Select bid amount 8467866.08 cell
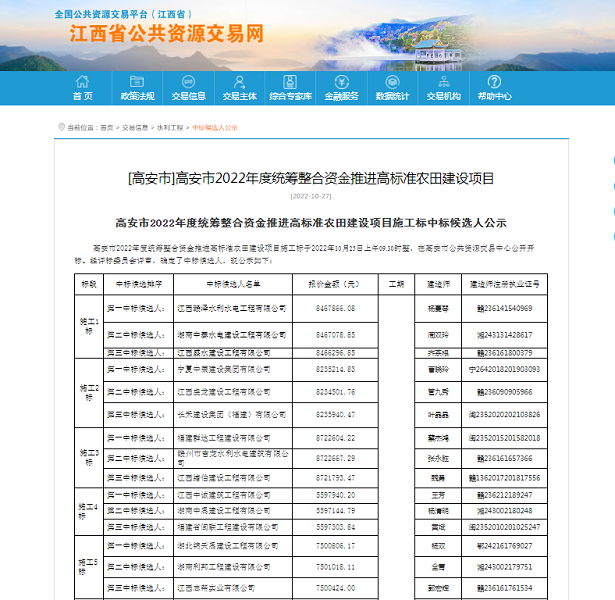The height and width of the screenshot is (600, 615). click(335, 308)
